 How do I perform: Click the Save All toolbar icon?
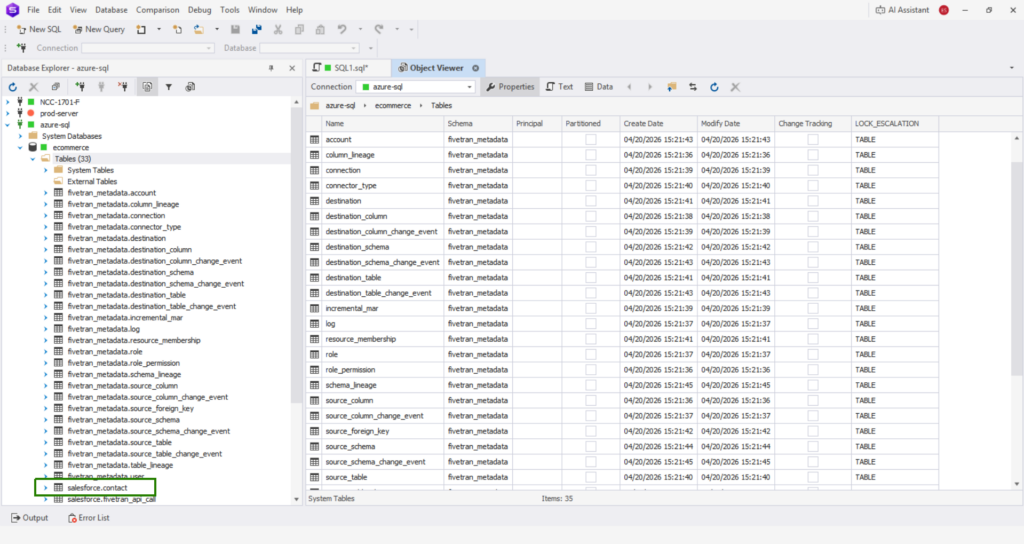[x=255, y=29]
